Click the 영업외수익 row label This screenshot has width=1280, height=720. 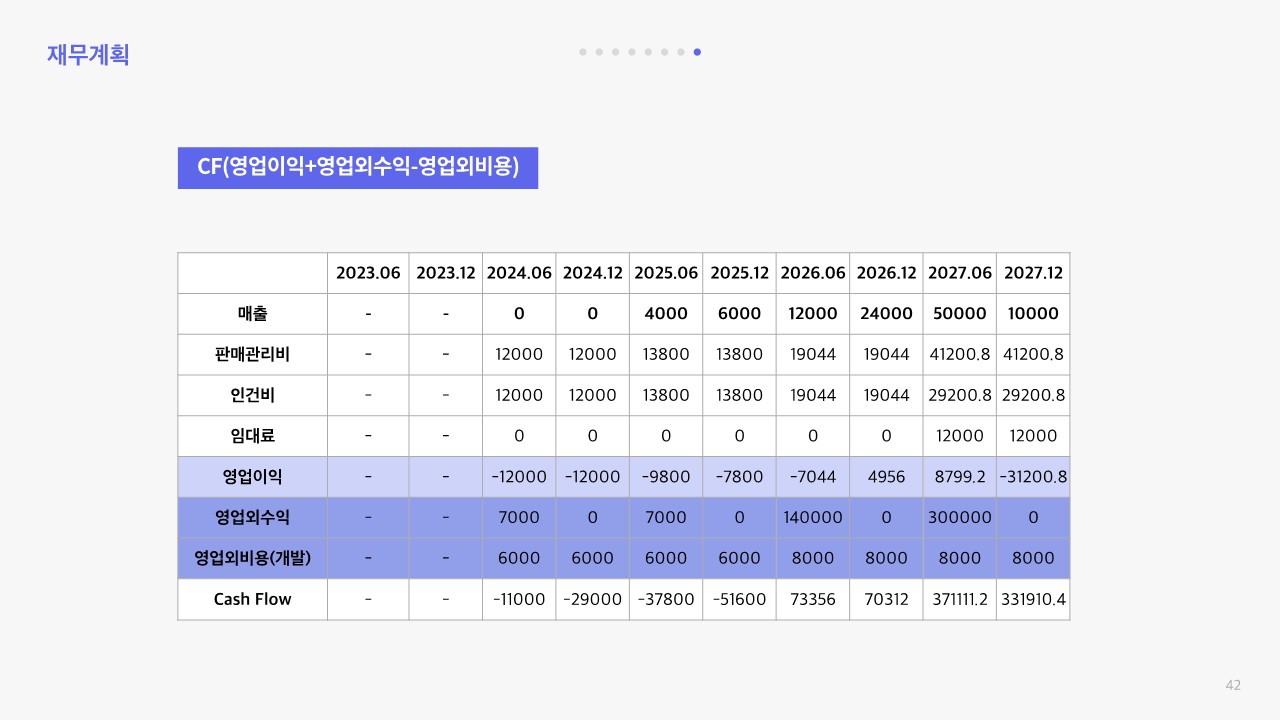253,518
